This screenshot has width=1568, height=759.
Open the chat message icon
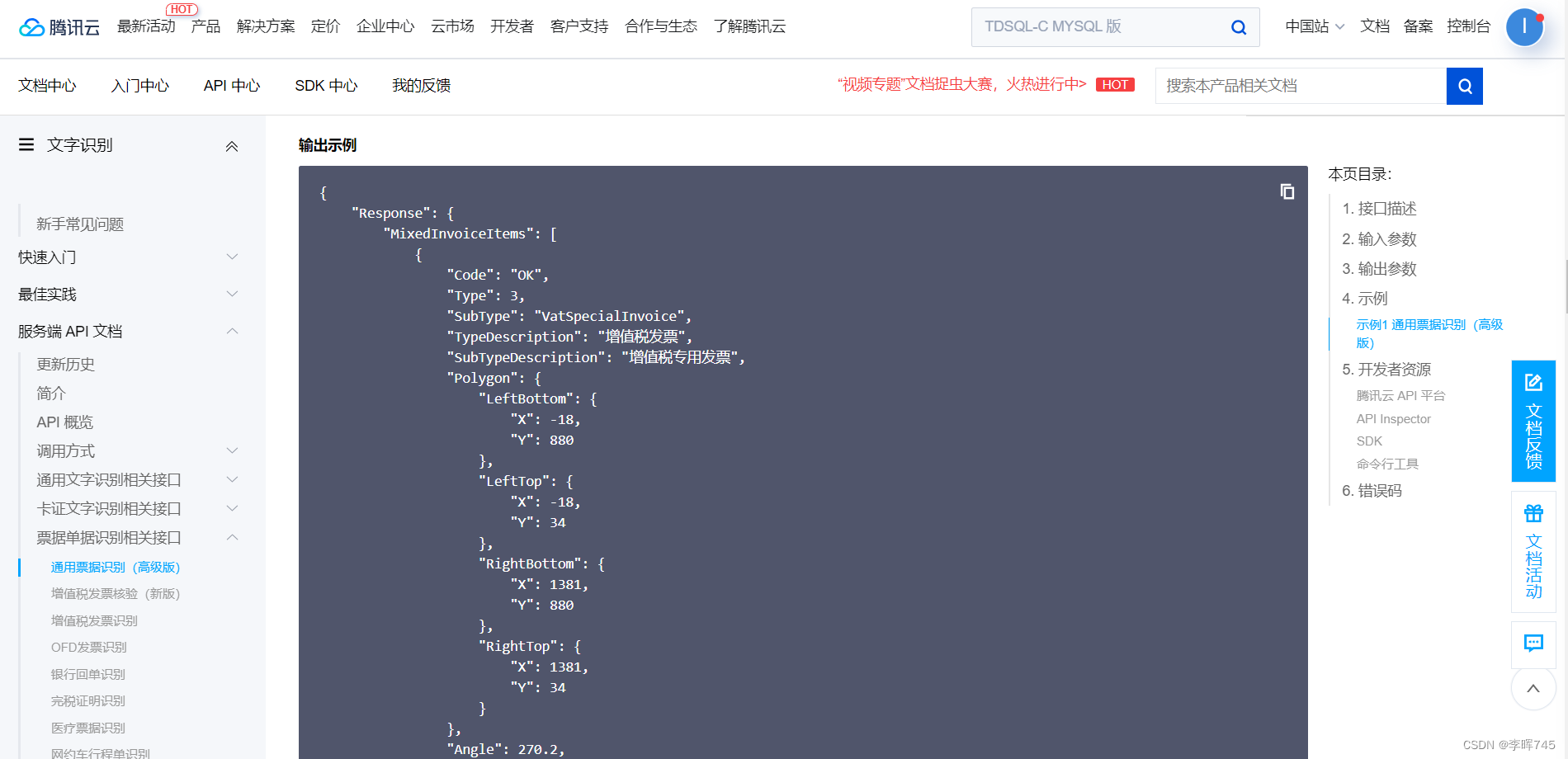click(1533, 643)
